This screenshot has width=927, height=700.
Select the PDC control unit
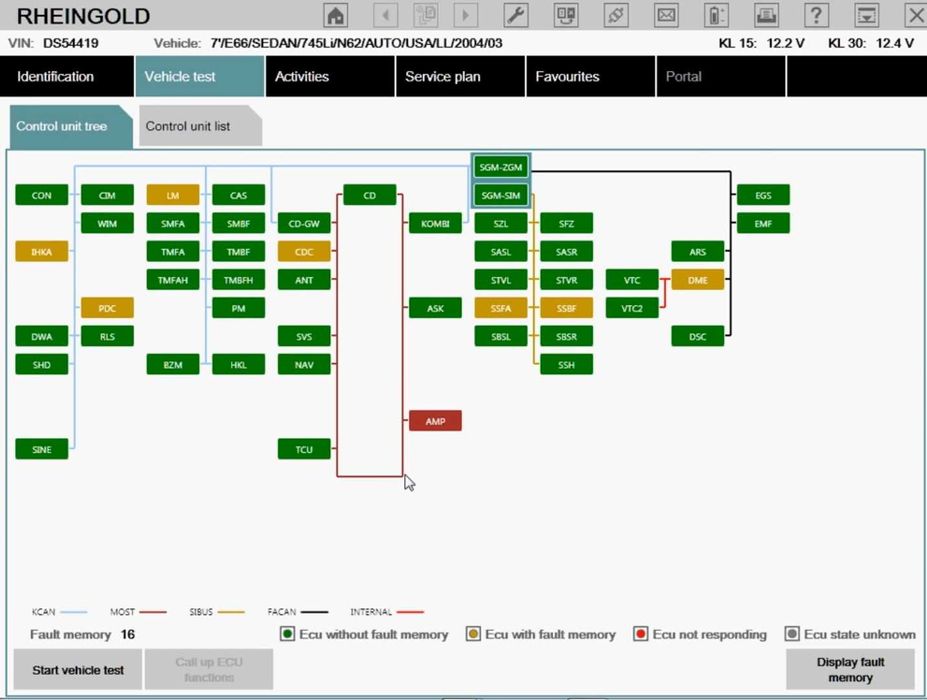point(107,308)
